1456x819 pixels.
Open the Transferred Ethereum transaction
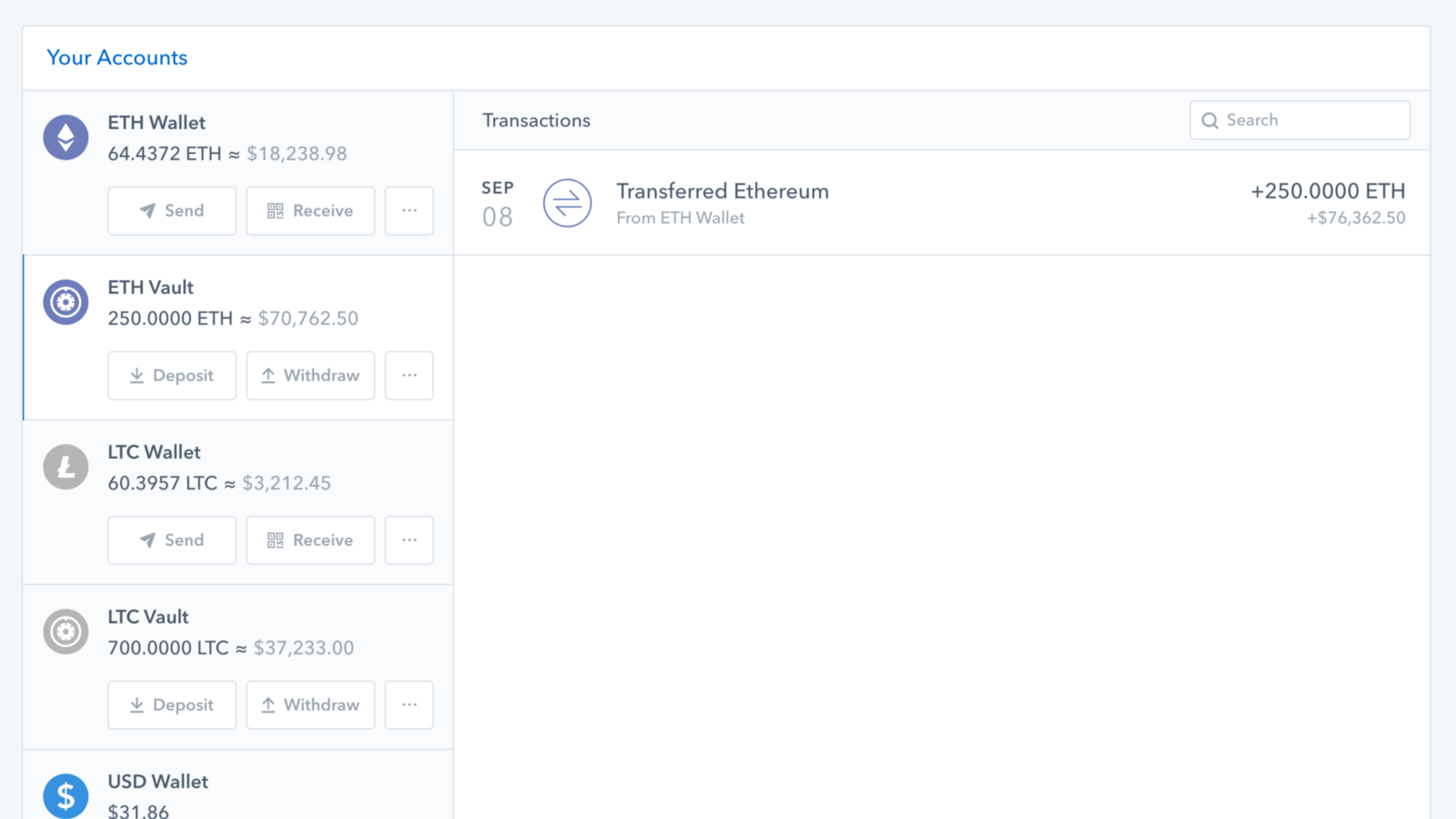tap(942, 203)
